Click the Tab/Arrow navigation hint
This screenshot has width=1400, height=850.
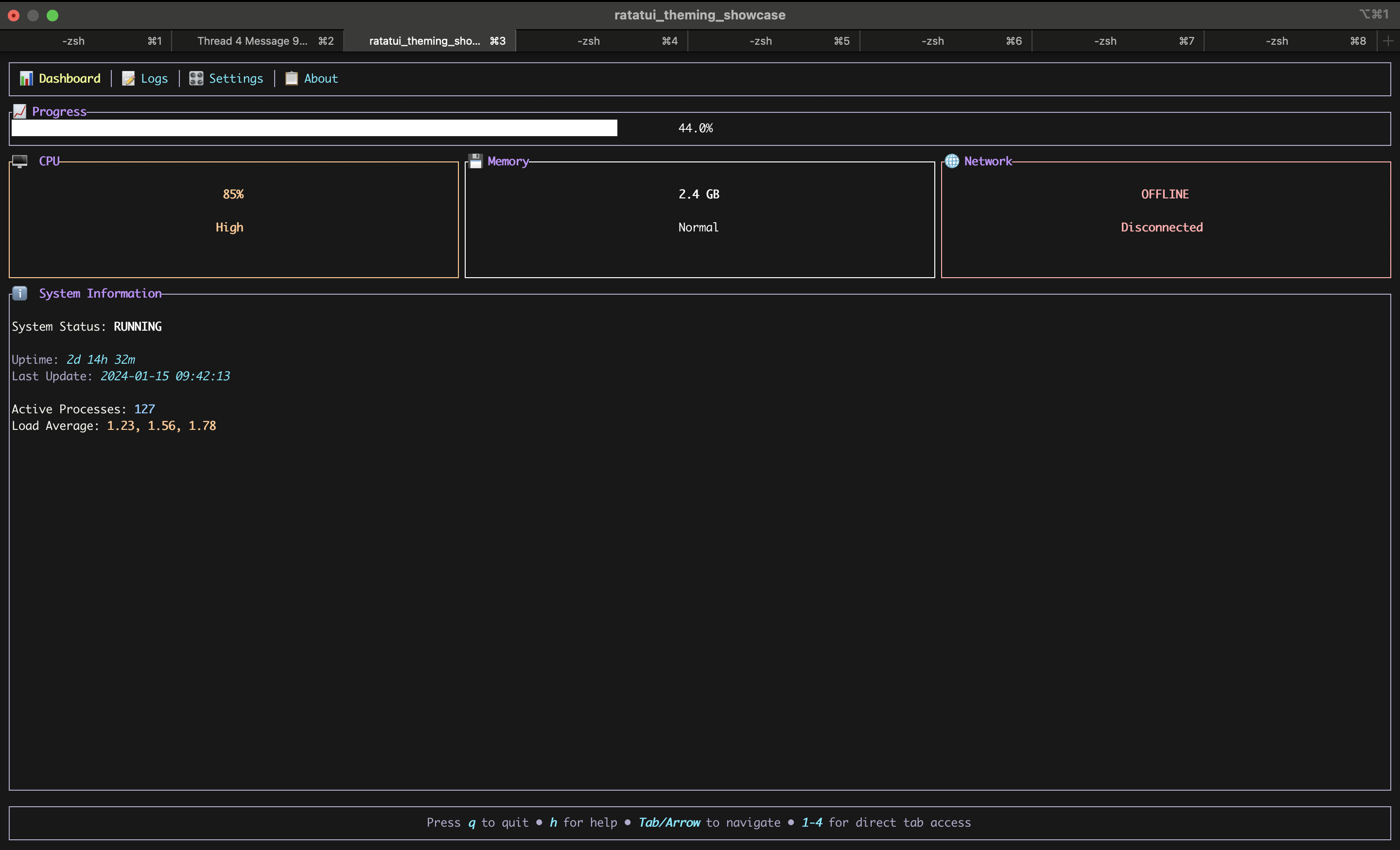coord(669,822)
